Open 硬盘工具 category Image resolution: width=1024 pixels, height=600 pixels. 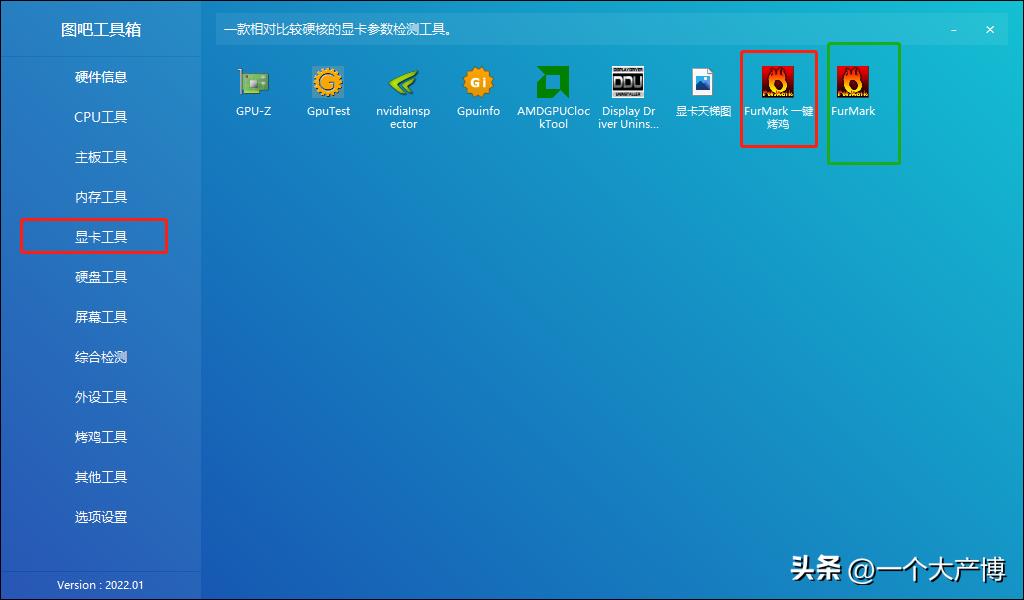101,277
